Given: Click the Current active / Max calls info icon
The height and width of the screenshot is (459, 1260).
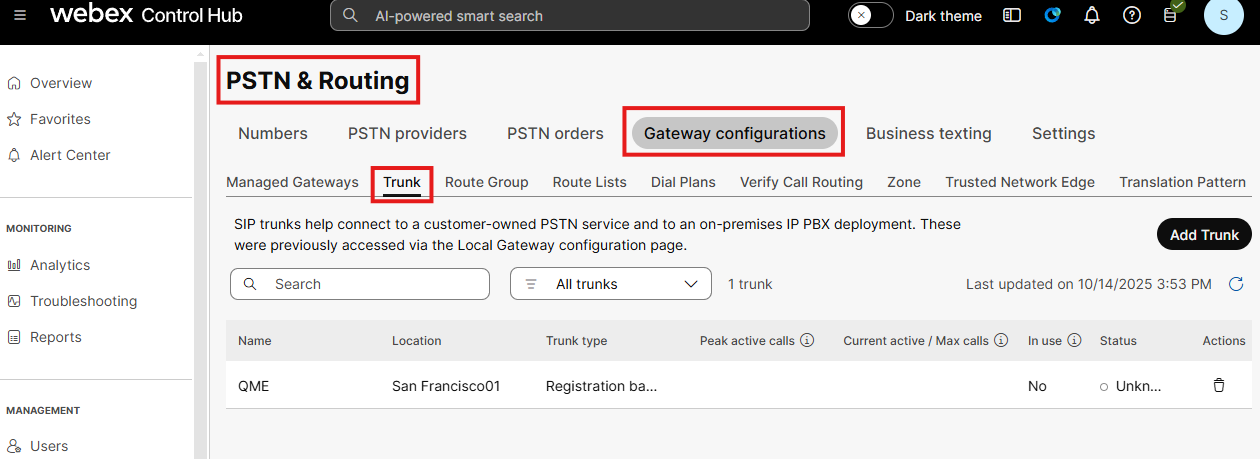Looking at the screenshot, I should point(1001,341).
